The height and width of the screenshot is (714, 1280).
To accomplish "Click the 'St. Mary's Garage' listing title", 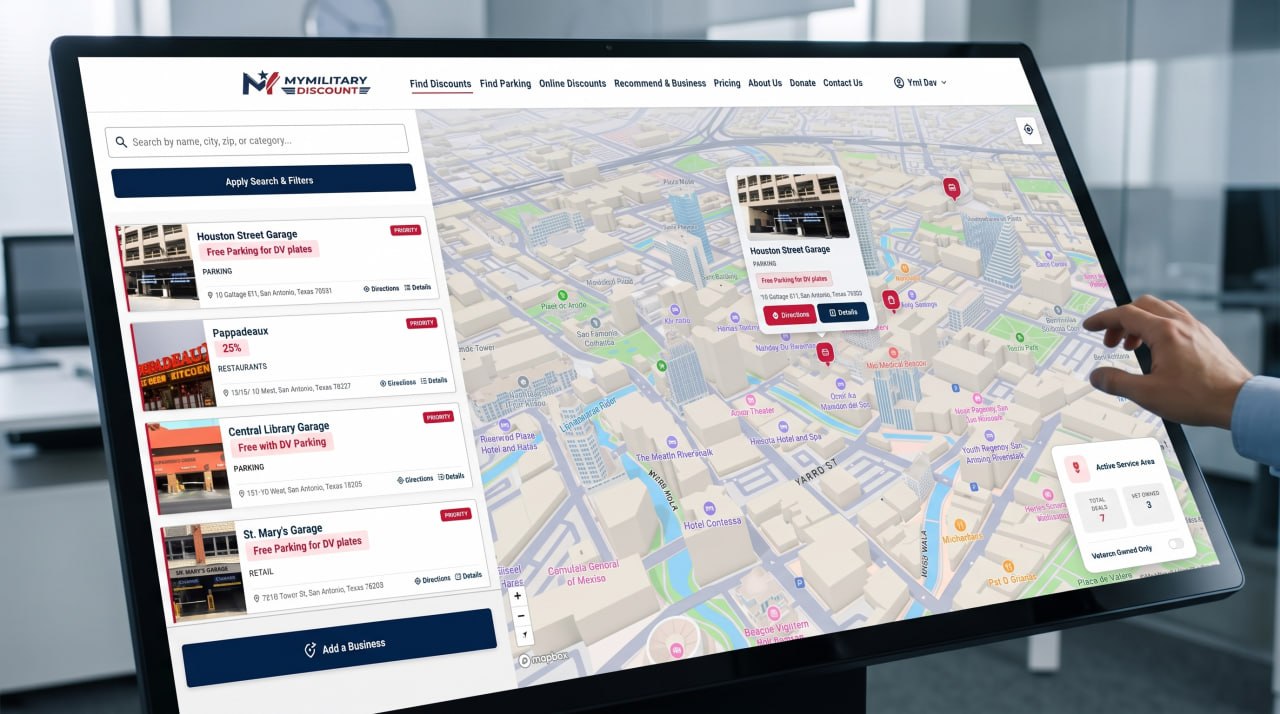I will coord(283,532).
